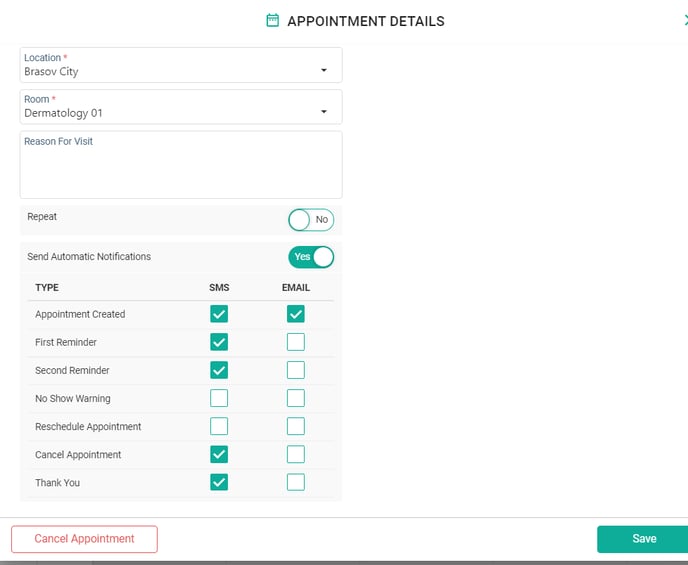Viewport: 688px width, 565px height.
Task: Check Email for No Show Warning
Action: click(295, 398)
